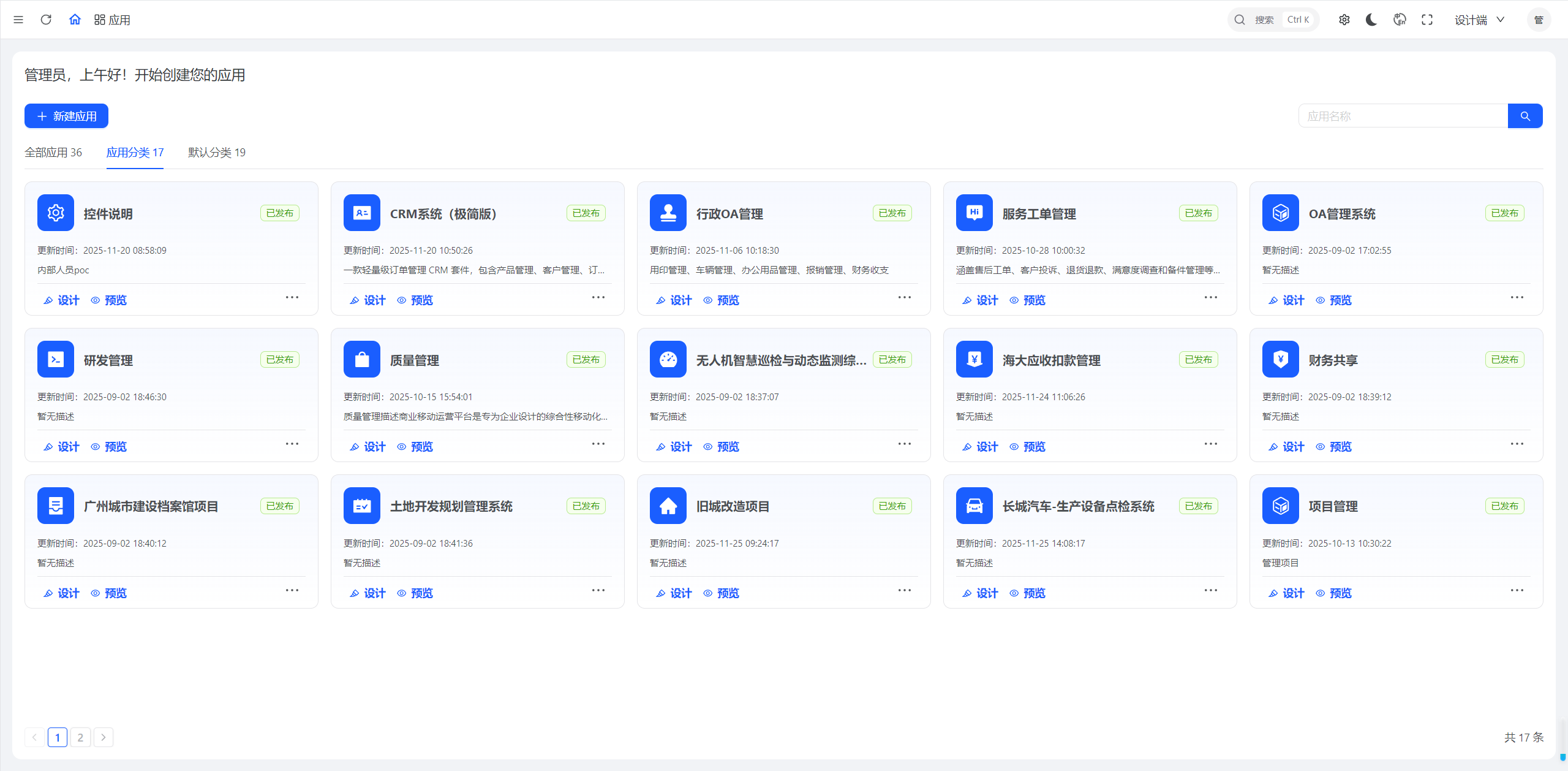The image size is (1568, 771).
Task: Go to page 2 in pagination
Action: (80, 737)
